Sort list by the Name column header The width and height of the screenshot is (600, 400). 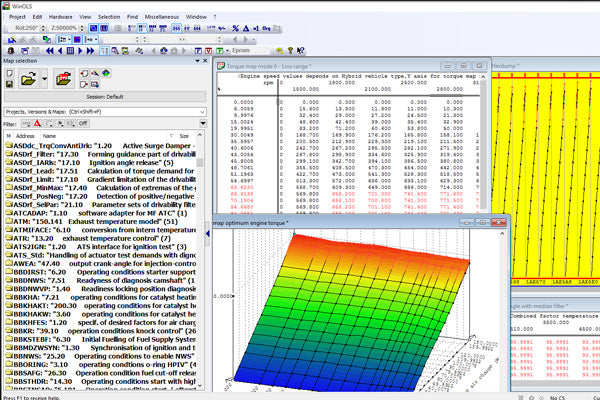(49, 136)
